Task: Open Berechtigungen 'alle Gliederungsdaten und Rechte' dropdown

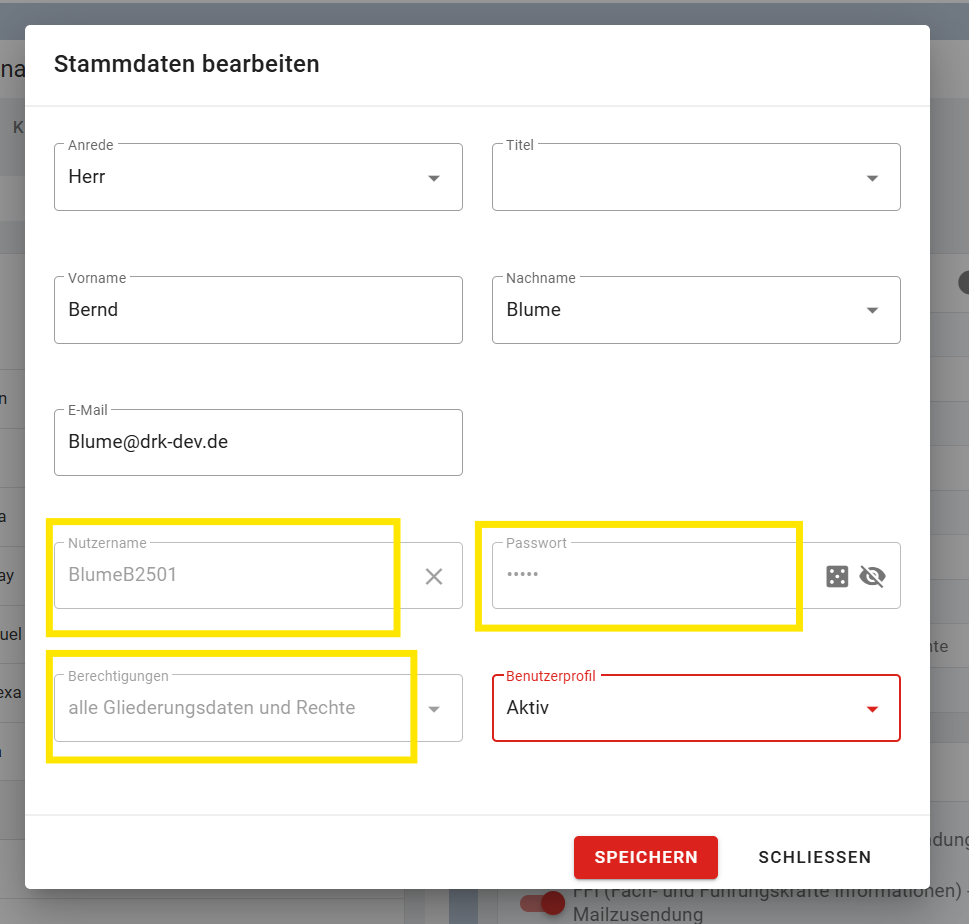Action: coord(230,709)
